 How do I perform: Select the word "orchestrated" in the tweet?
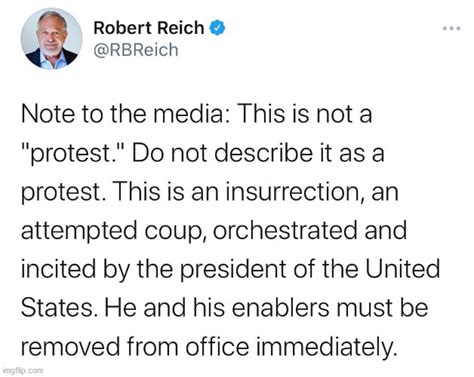point(285,230)
